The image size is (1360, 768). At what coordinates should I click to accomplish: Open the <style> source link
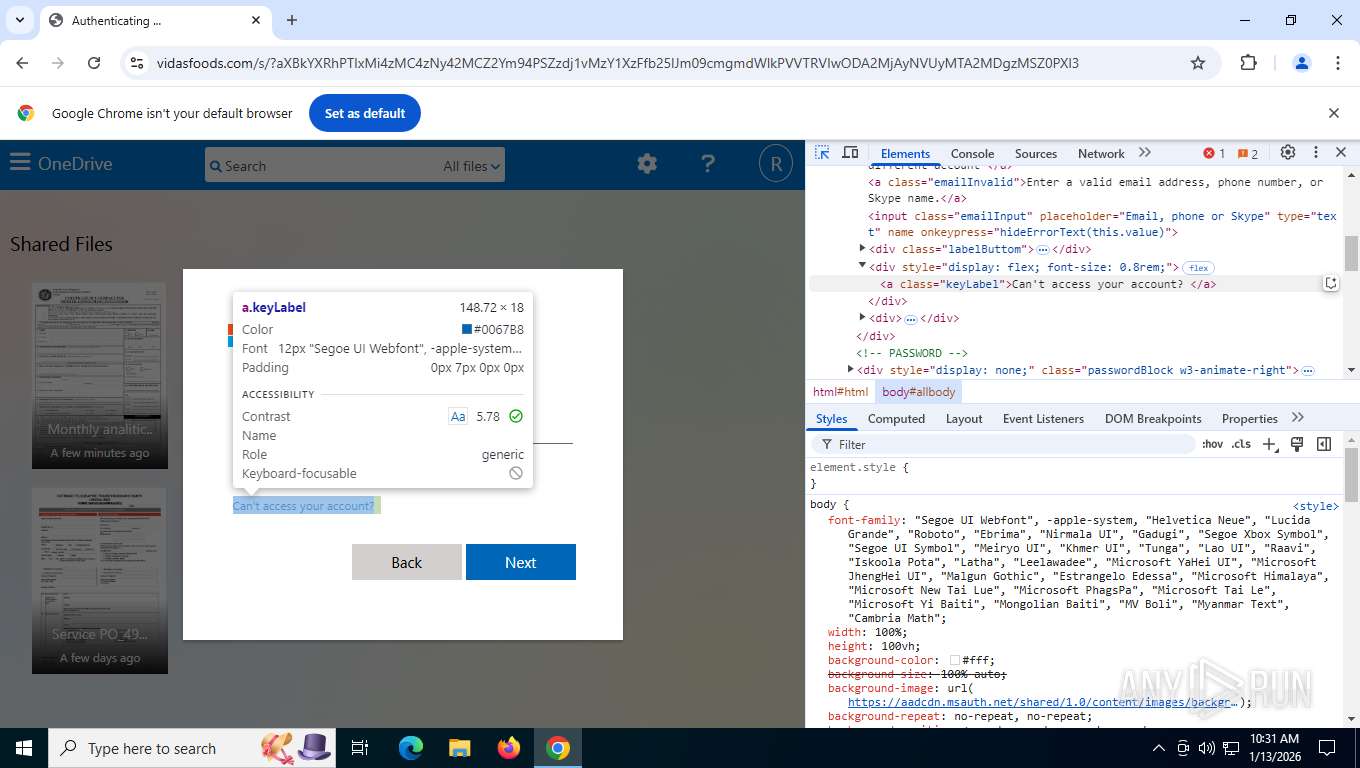tap(1315, 506)
